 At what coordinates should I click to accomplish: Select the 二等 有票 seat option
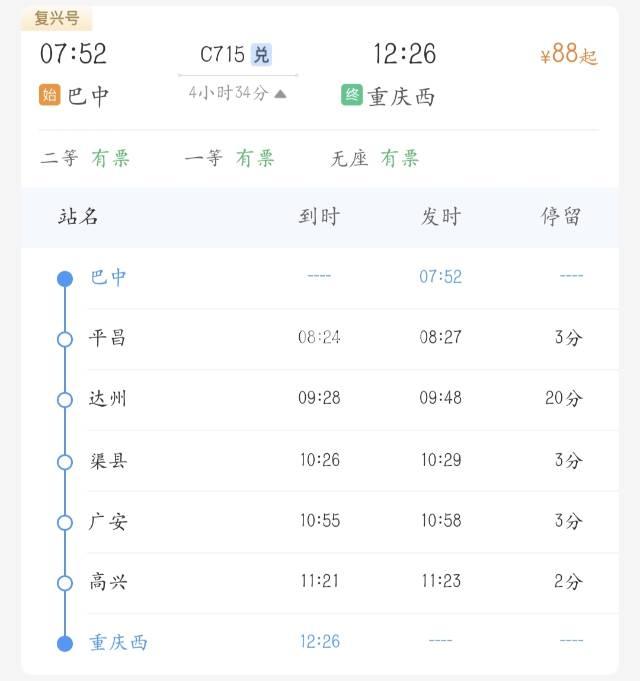85,158
